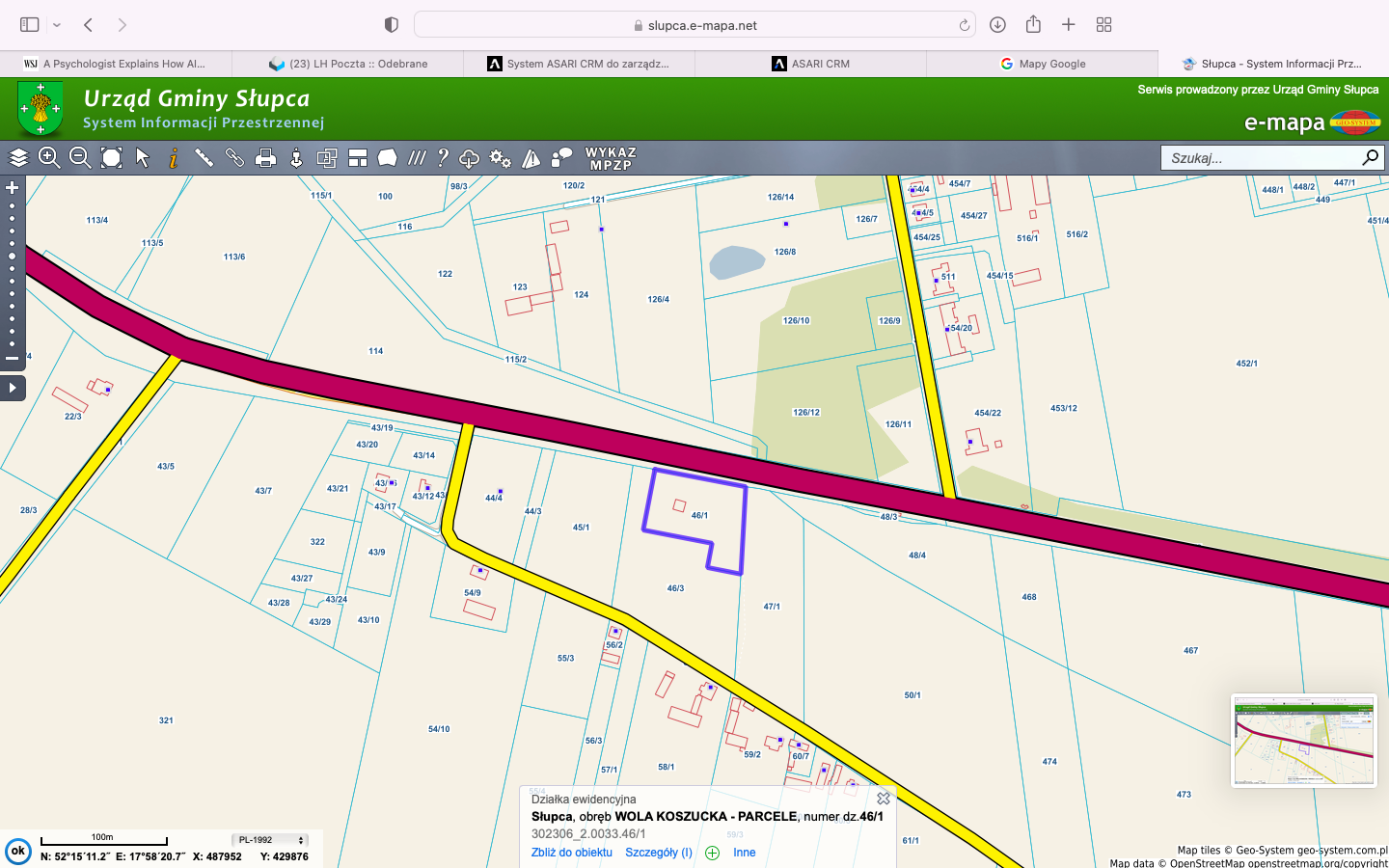Click the green plus in parcel popup
The width and height of the screenshot is (1389, 868).
click(713, 853)
